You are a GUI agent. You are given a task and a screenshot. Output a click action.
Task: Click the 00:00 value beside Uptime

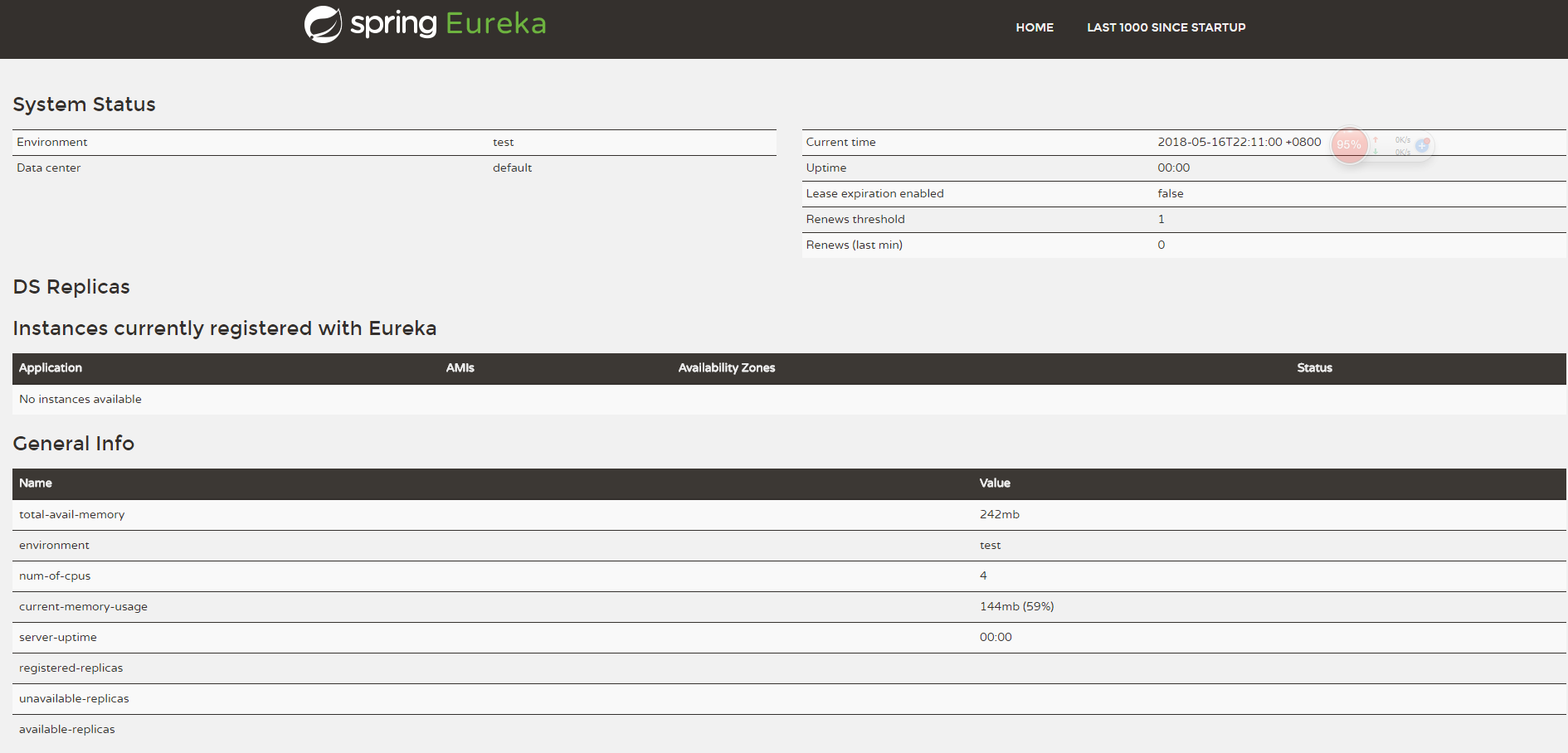point(1173,168)
